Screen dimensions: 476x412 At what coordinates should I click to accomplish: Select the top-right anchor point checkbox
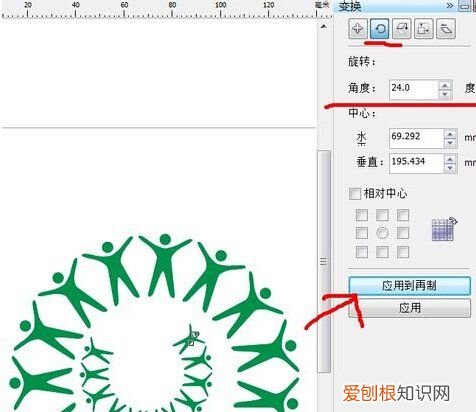[x=403, y=215]
